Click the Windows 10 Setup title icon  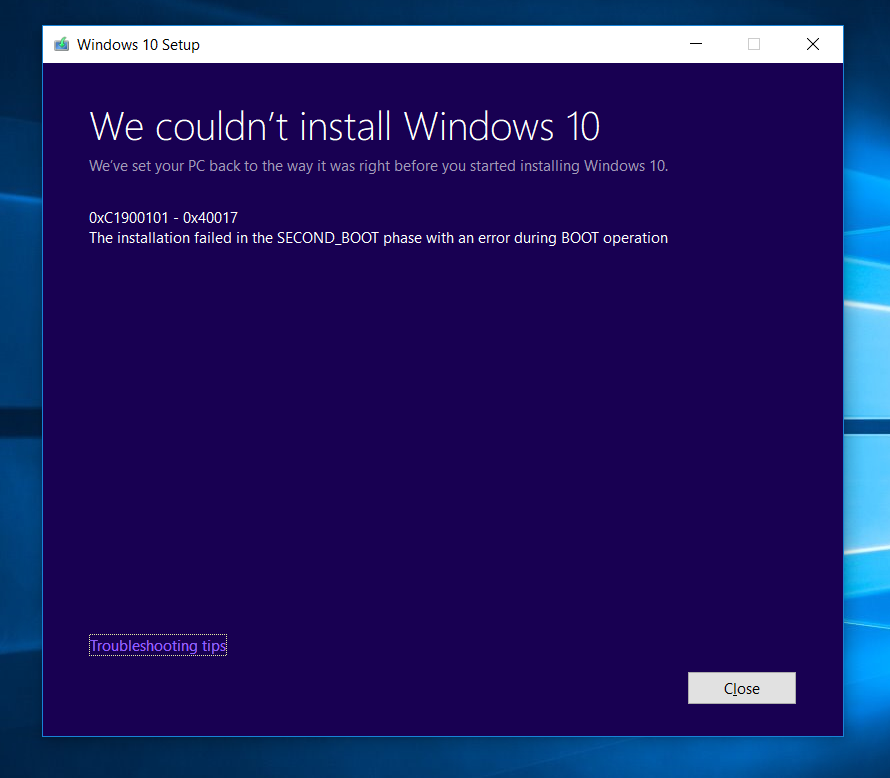61,44
